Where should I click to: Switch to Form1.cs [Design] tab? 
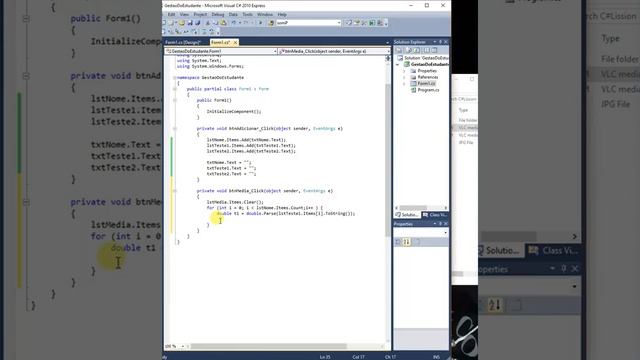coord(183,42)
